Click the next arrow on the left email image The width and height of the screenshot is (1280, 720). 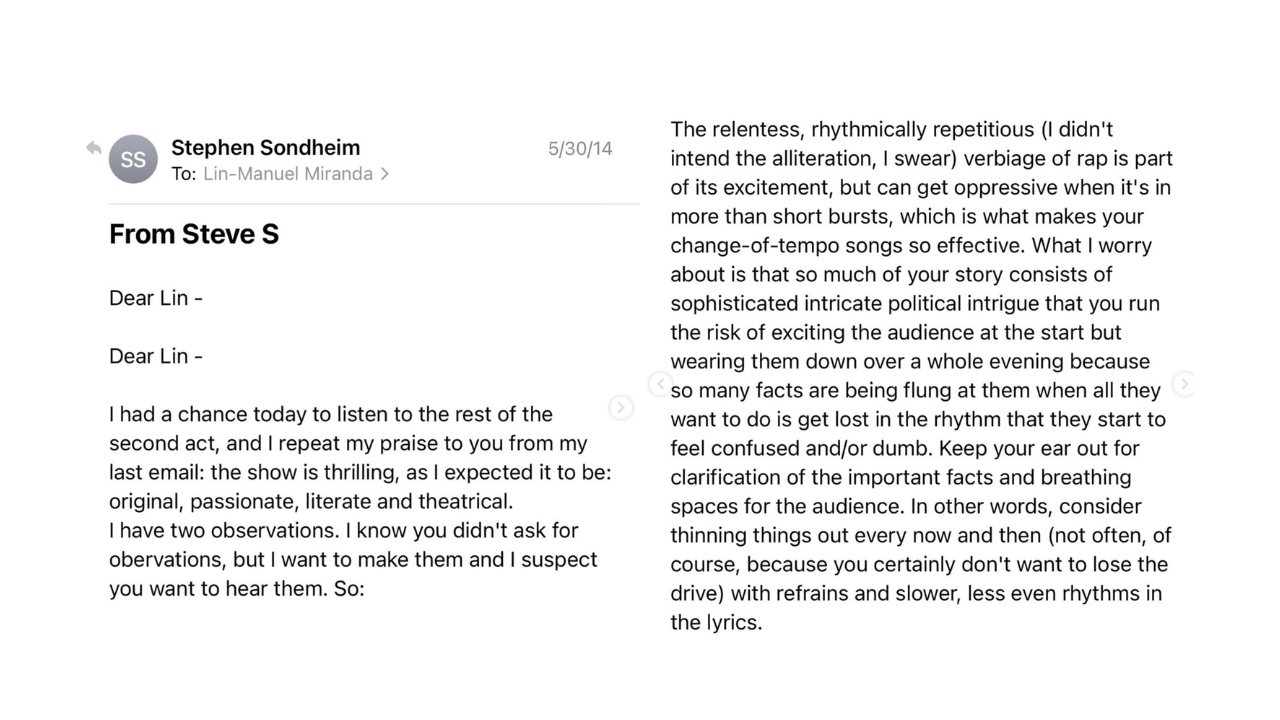coord(621,407)
